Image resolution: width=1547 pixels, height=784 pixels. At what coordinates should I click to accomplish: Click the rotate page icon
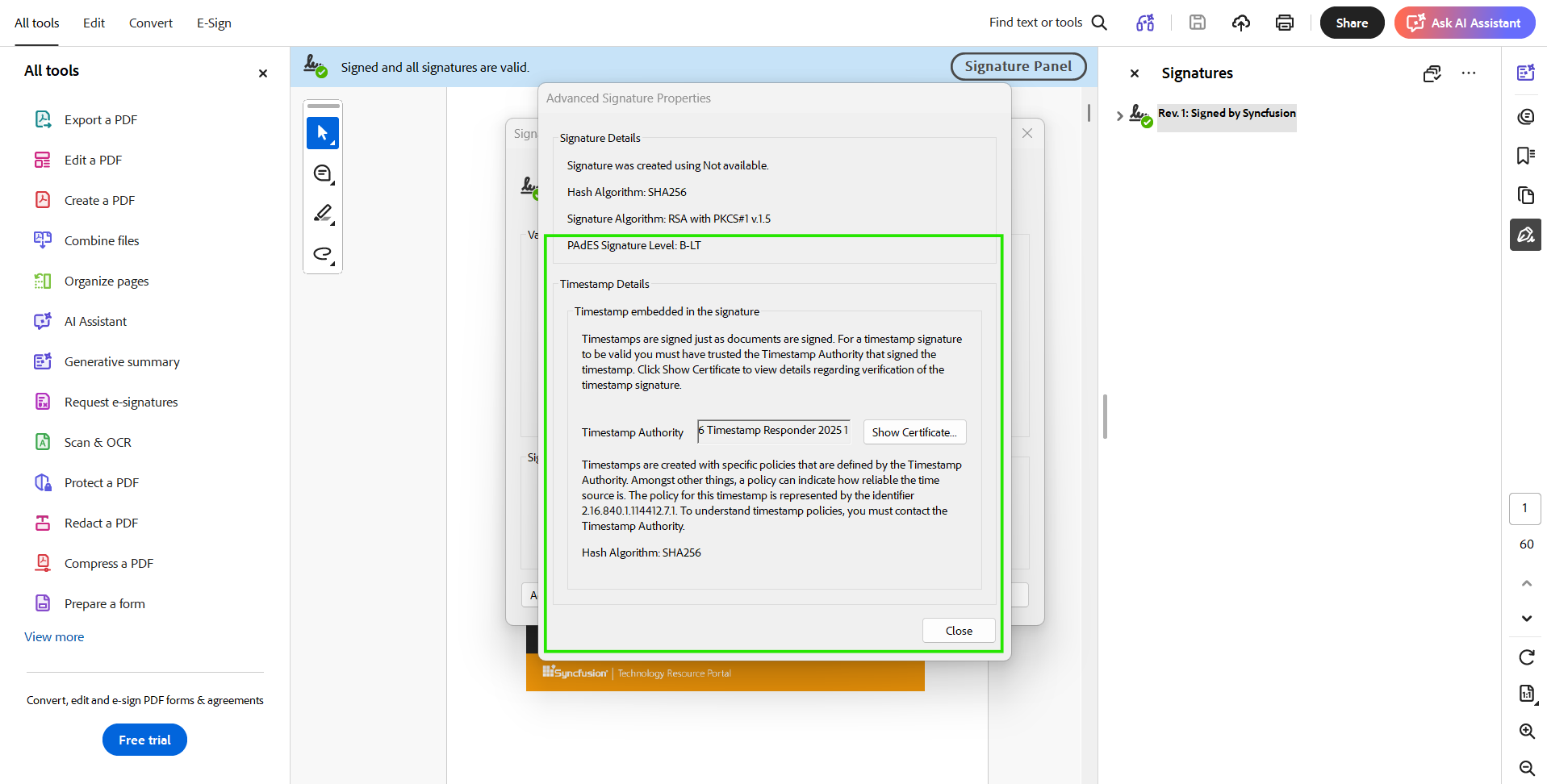point(1527,657)
